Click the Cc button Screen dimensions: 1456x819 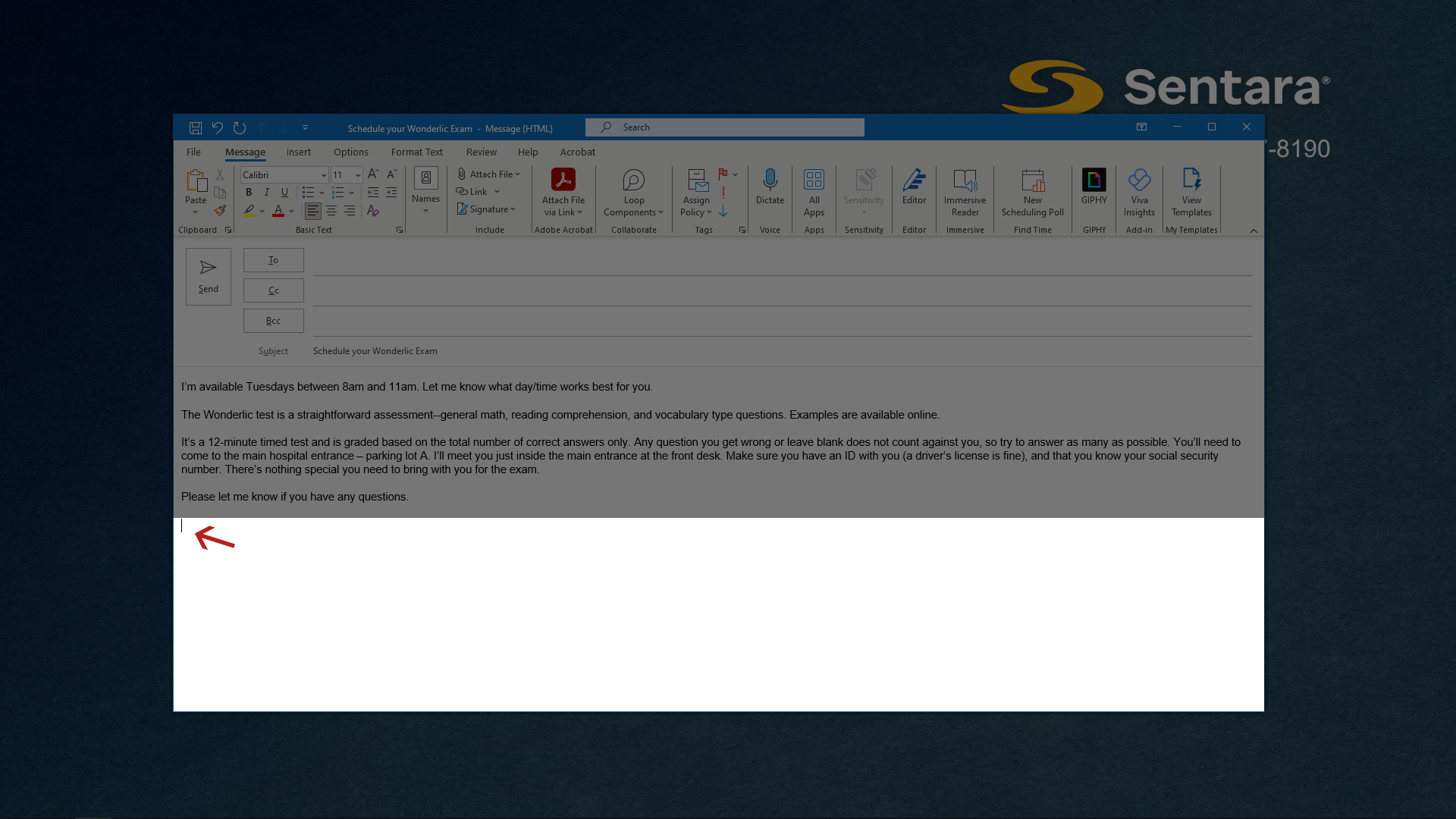(x=274, y=290)
